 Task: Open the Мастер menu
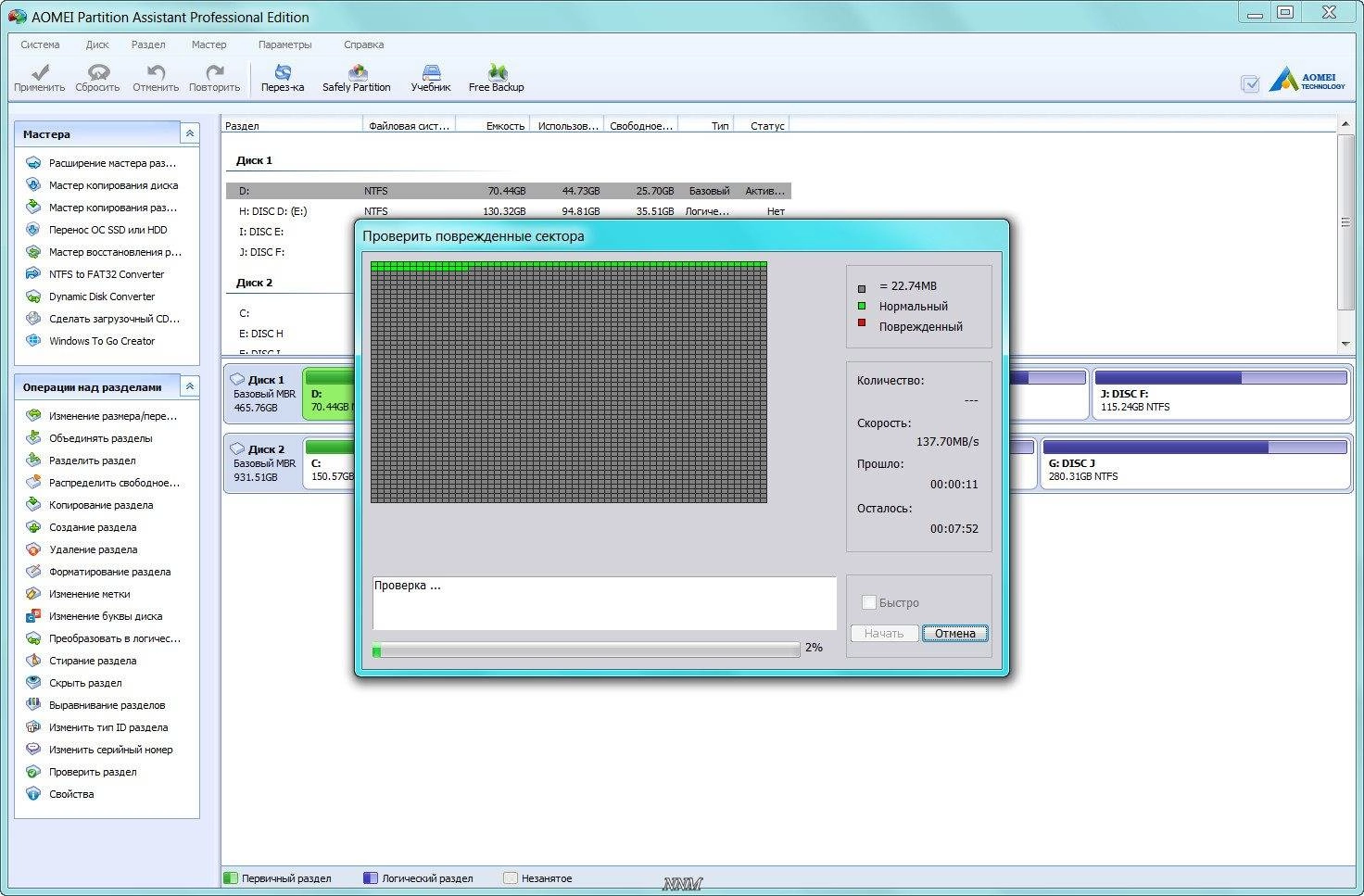tap(208, 44)
